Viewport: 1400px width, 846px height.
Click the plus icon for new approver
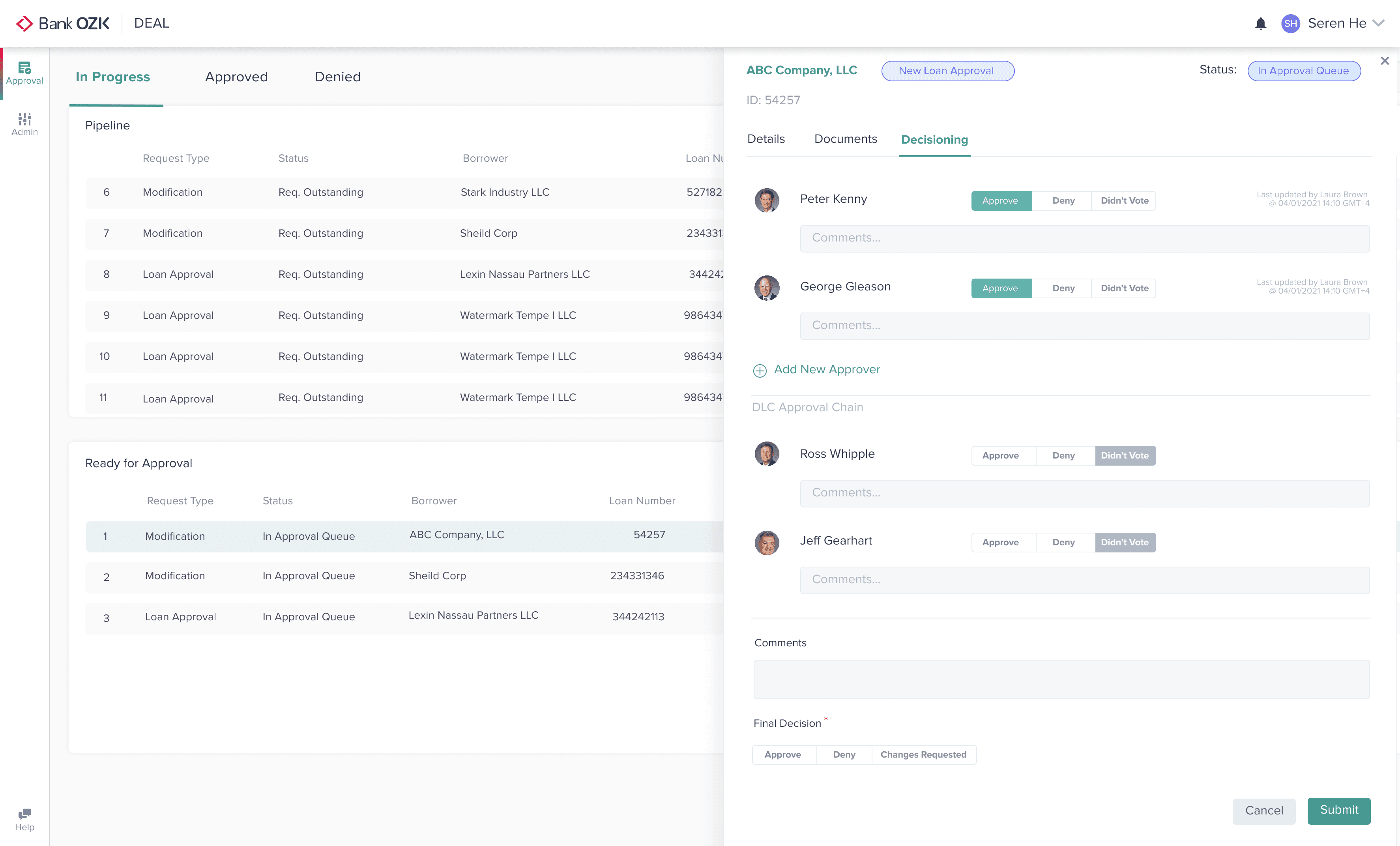click(x=760, y=371)
